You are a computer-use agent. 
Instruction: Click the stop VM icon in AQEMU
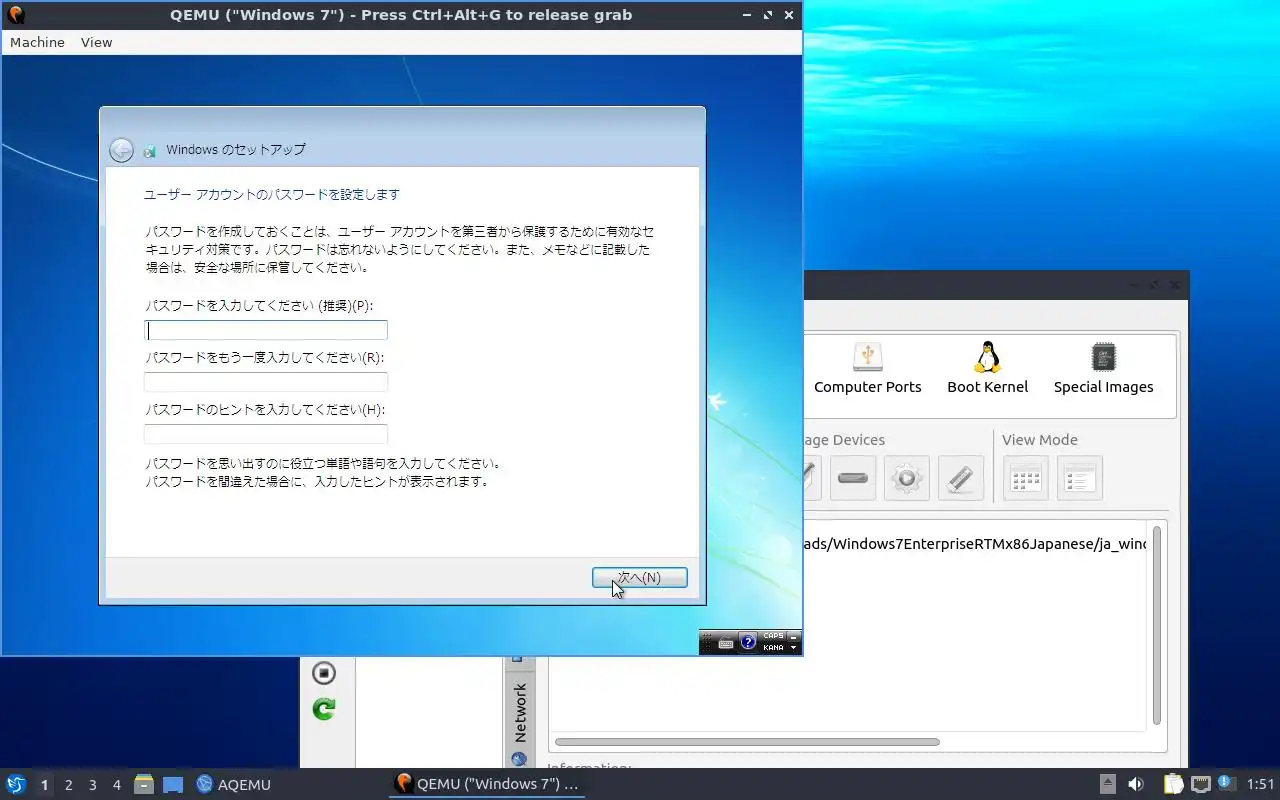[x=323, y=672]
